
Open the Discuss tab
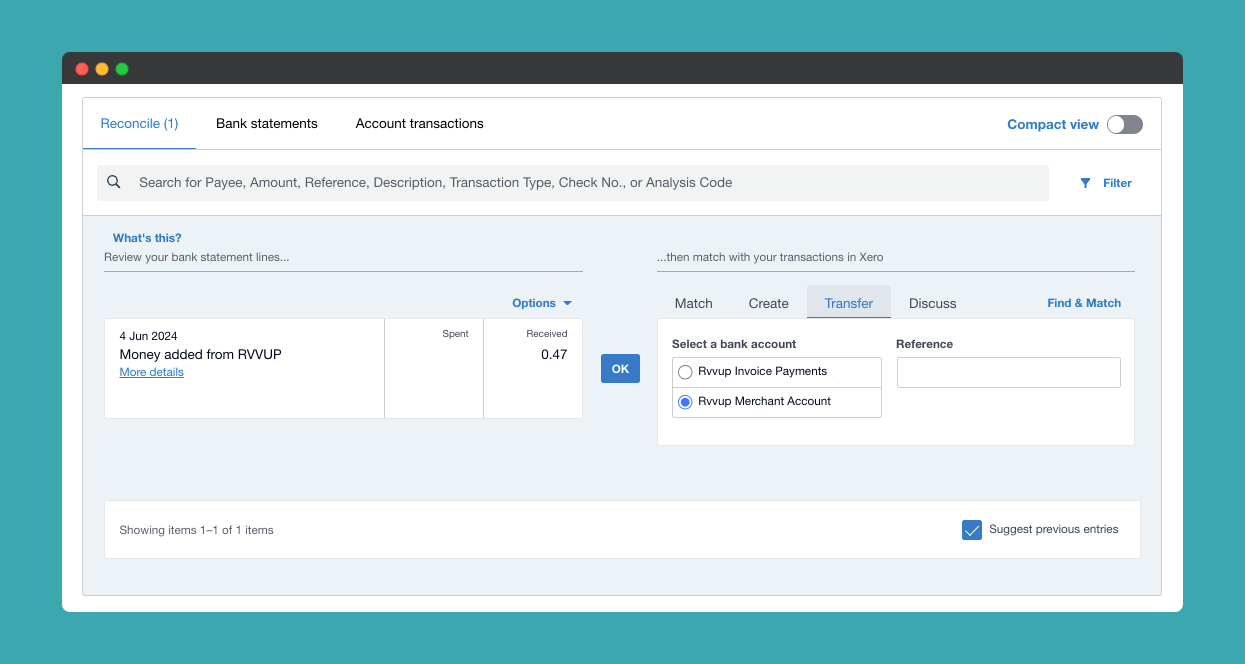coord(932,303)
